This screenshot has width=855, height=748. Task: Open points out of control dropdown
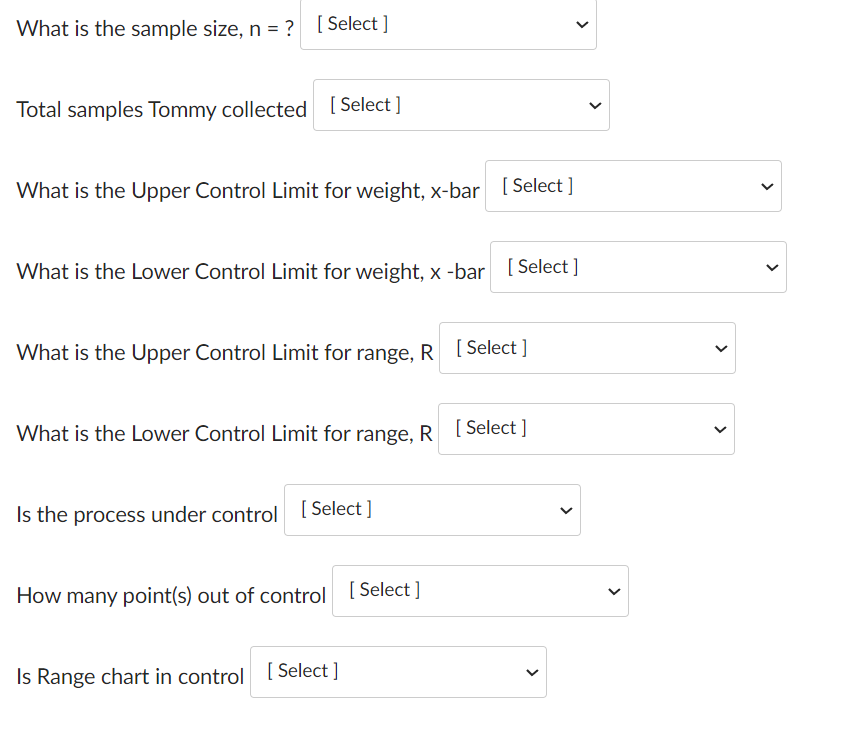(x=479, y=591)
